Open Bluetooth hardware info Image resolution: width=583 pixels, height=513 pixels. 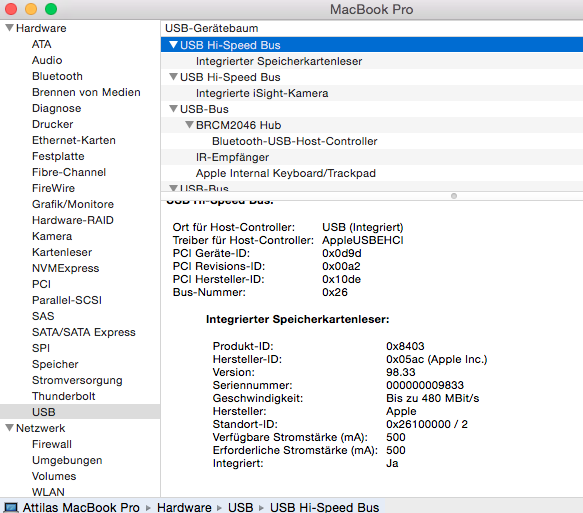[57, 76]
